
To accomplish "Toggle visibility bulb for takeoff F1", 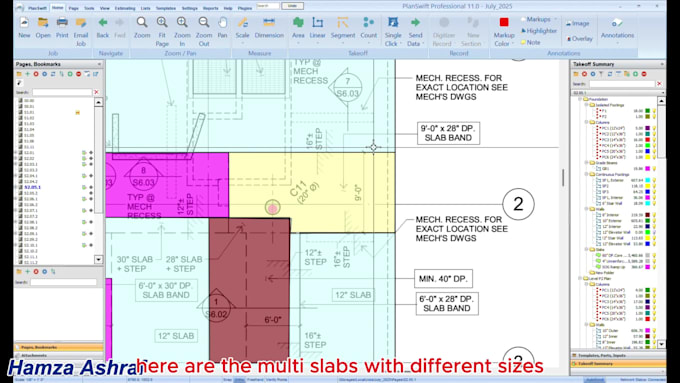I will coord(654,111).
